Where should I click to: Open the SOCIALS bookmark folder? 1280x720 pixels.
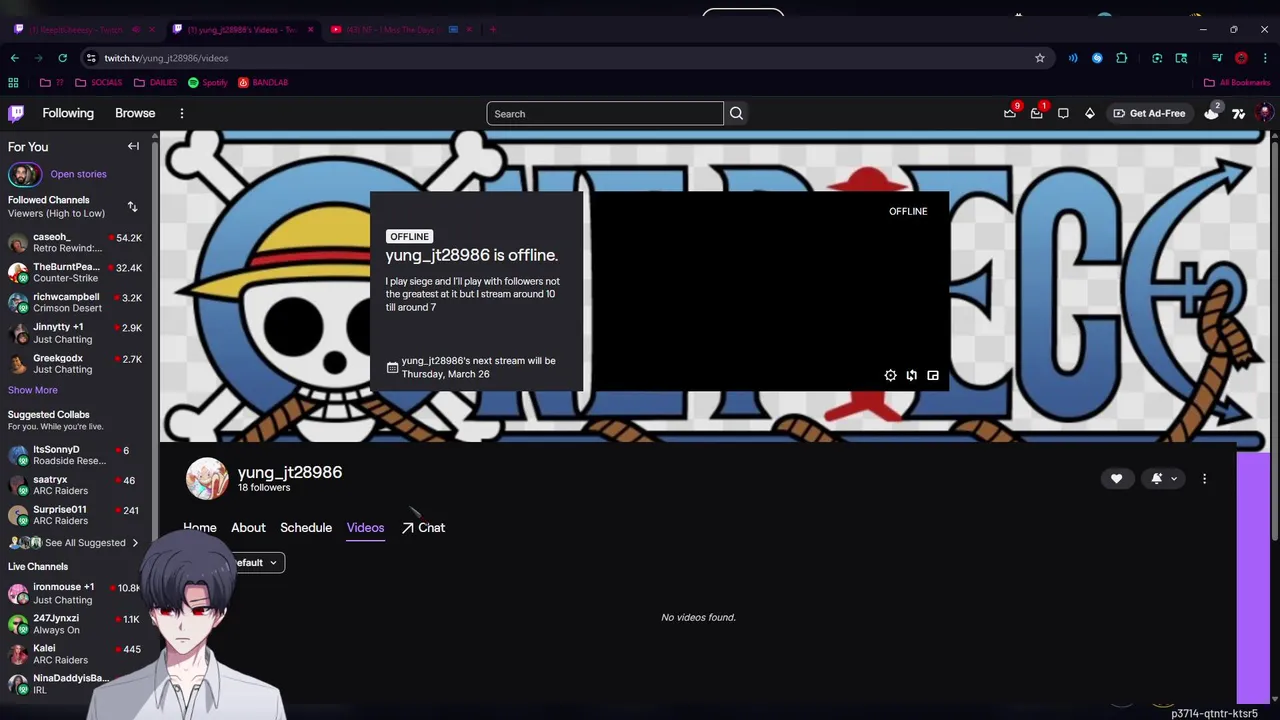tap(99, 82)
